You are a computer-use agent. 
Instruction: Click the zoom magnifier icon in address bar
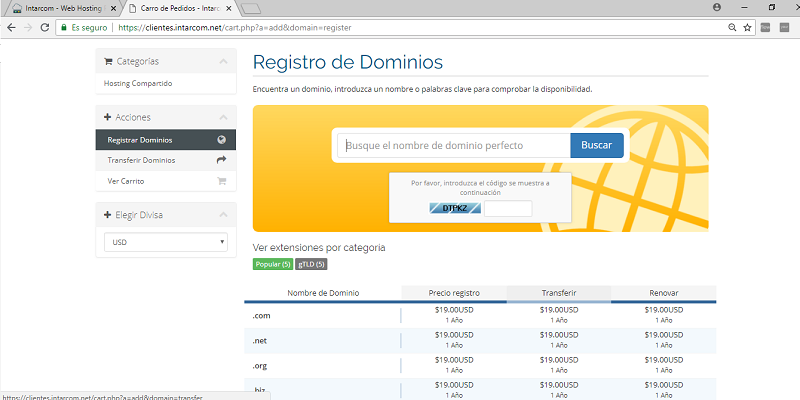[732, 28]
